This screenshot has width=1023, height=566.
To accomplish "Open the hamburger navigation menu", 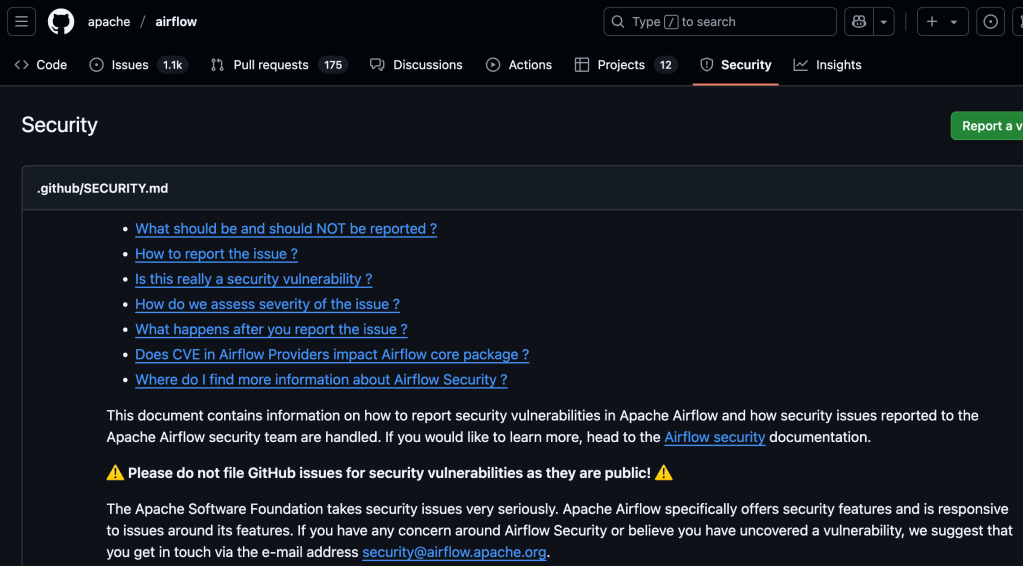I will click(22, 21).
